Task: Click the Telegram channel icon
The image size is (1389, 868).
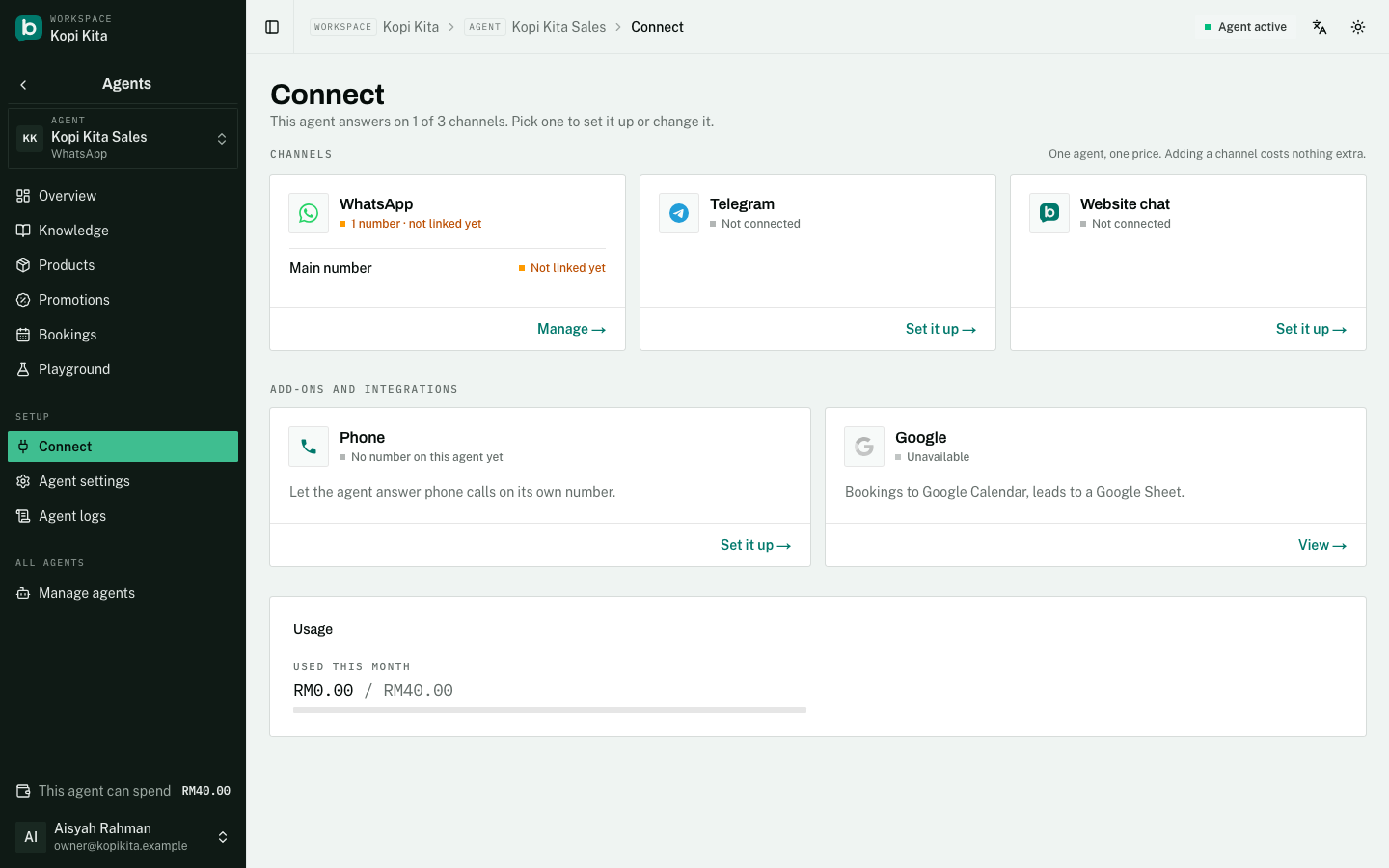Action: [x=679, y=213]
